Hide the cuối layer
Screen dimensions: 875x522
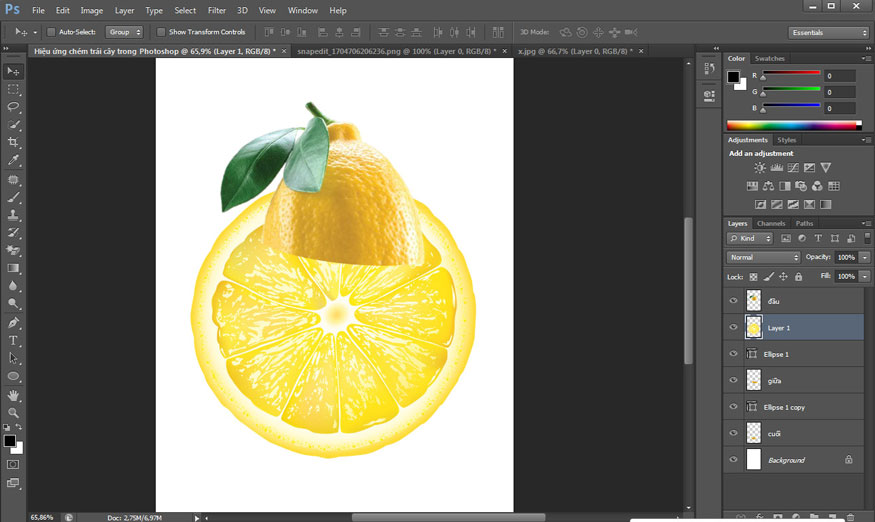(x=733, y=433)
